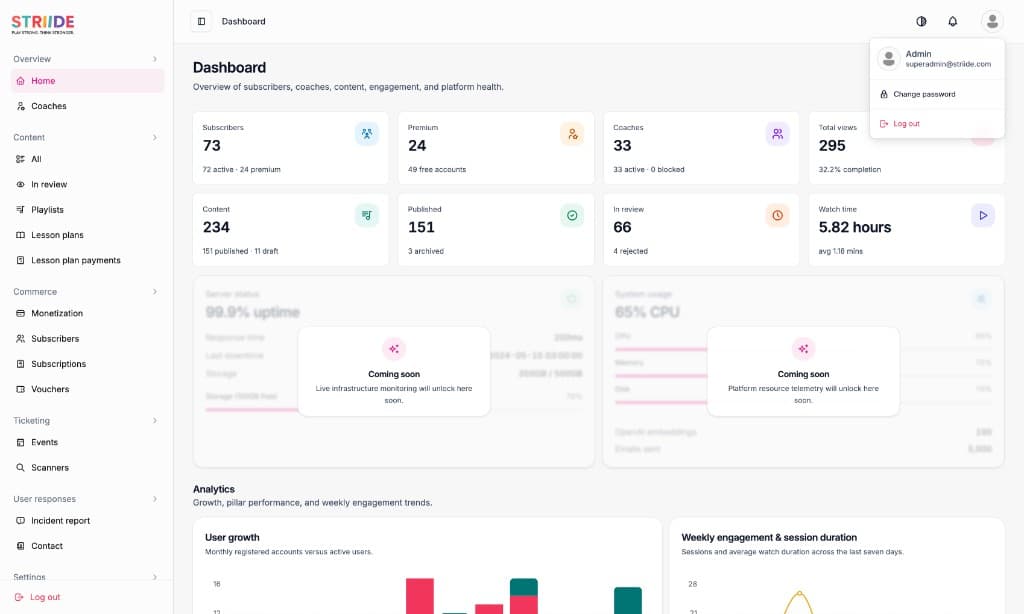
Task: Open Monetization in the sidebar
Action: (x=88, y=313)
